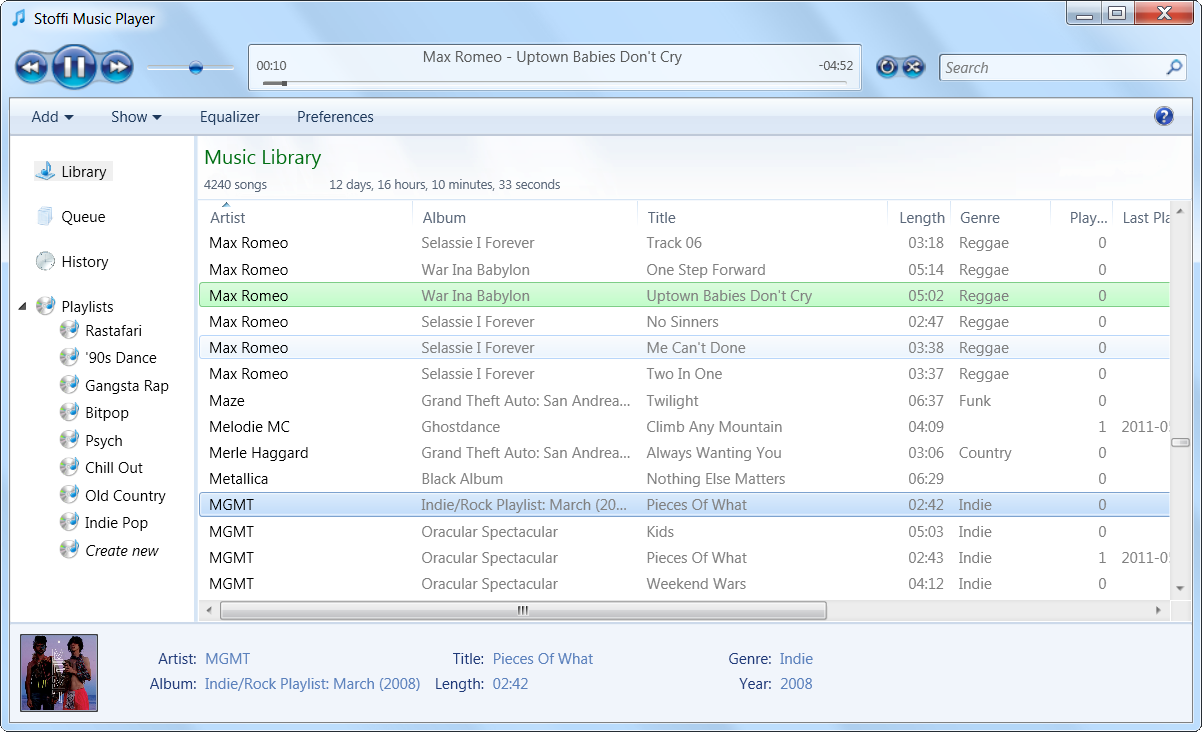
Task: Open the Show dropdown menu
Action: tap(136, 117)
